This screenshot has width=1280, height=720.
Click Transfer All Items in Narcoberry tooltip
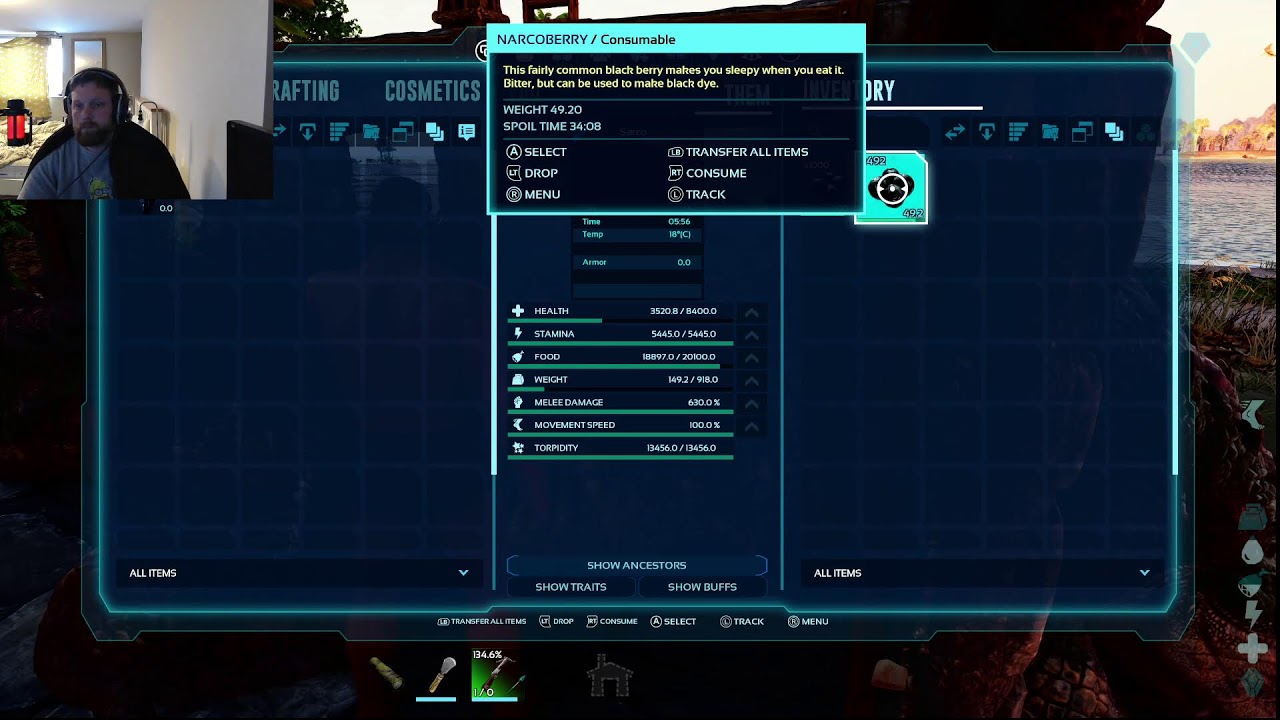738,152
